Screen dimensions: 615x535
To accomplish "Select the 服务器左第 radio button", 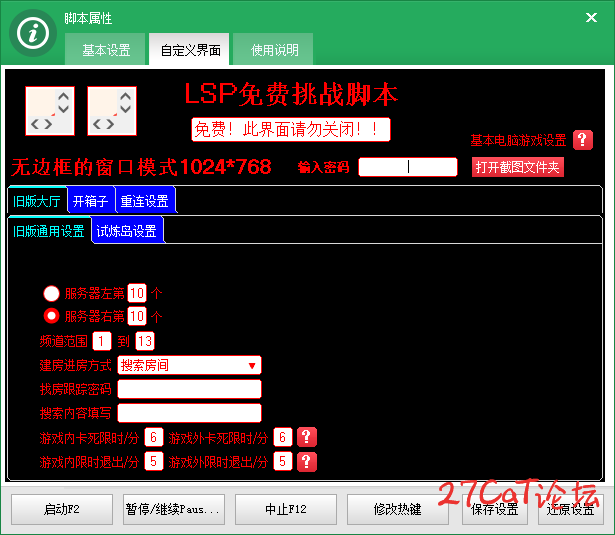I will point(51,293).
